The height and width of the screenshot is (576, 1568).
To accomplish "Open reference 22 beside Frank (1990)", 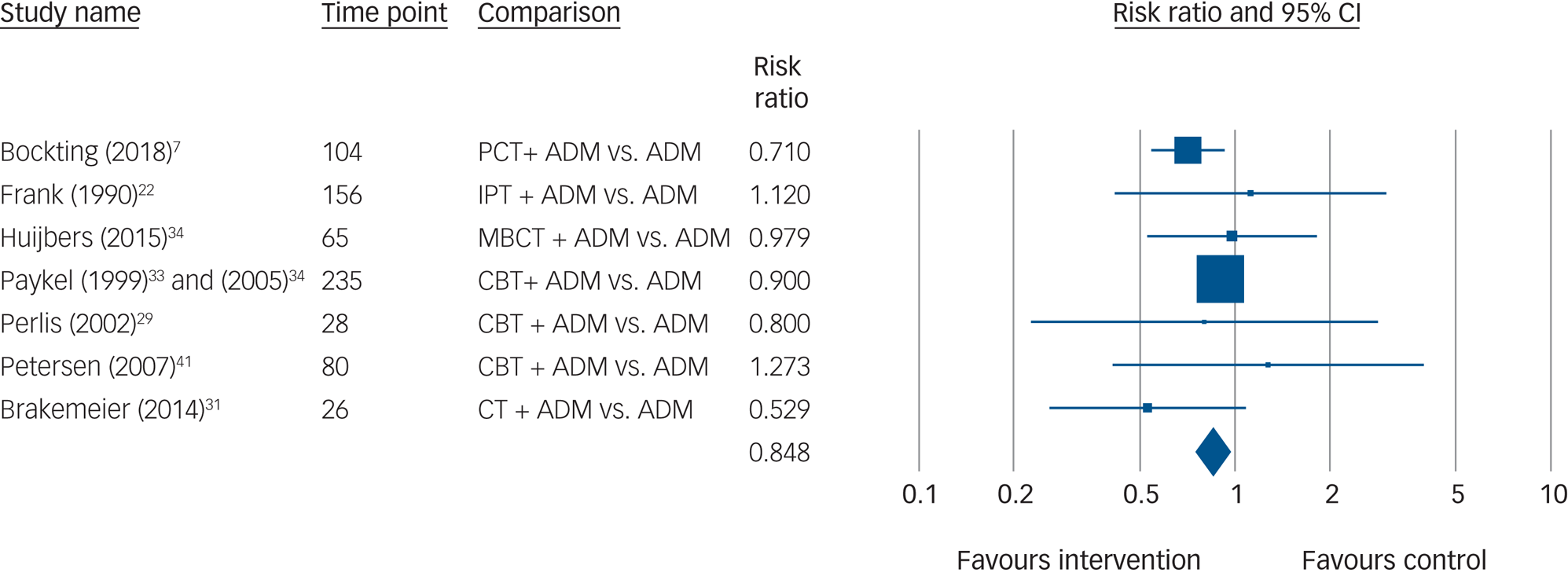I will [146, 189].
